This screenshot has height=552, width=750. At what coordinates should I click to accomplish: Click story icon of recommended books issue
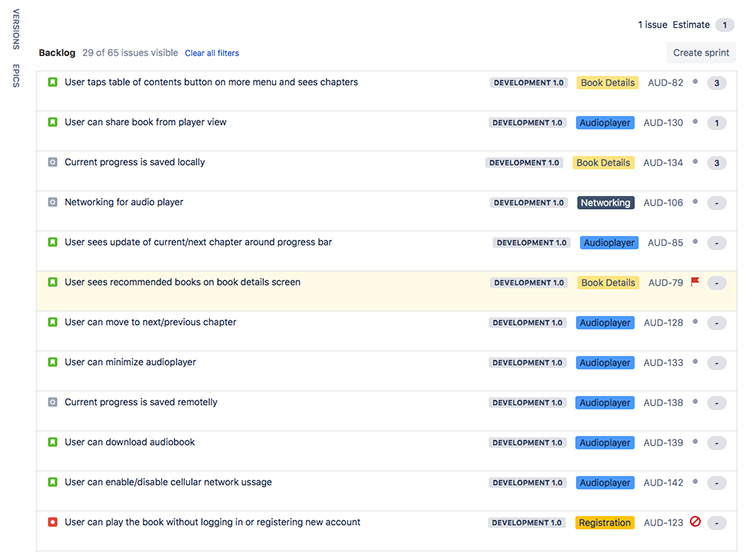pyautogui.click(x=53, y=282)
